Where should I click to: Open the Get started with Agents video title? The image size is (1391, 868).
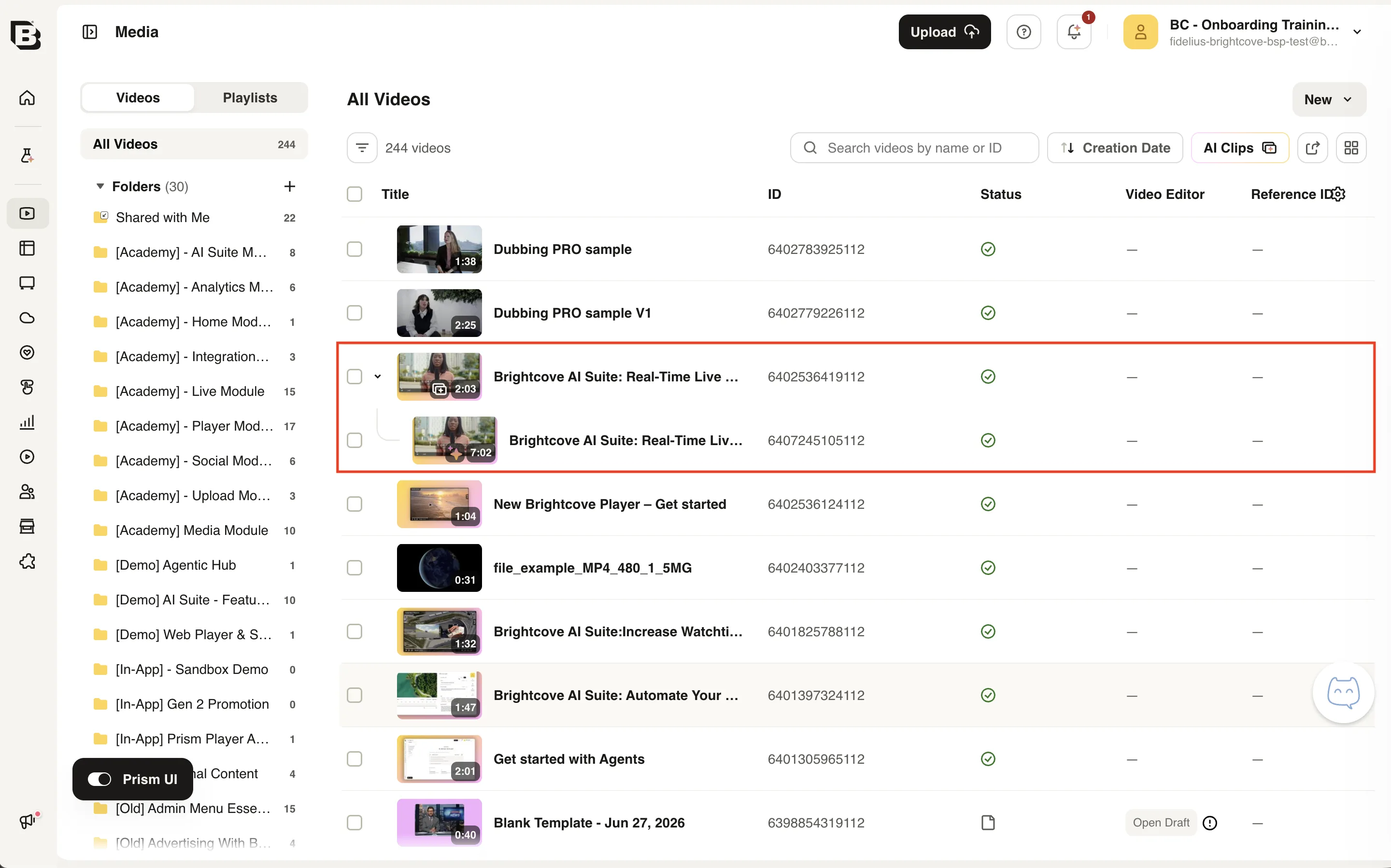(x=568, y=759)
